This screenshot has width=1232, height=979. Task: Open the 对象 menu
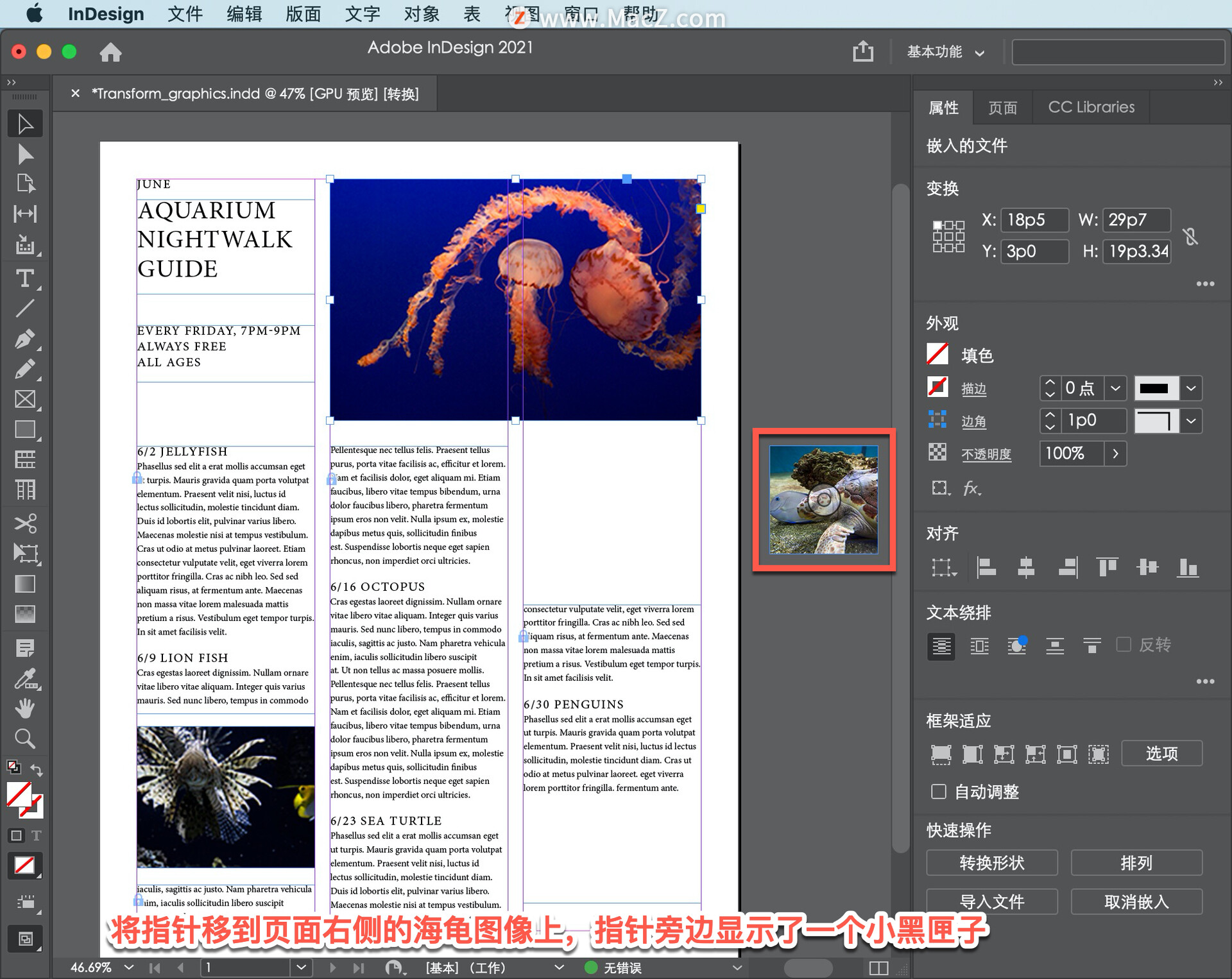tap(421, 13)
